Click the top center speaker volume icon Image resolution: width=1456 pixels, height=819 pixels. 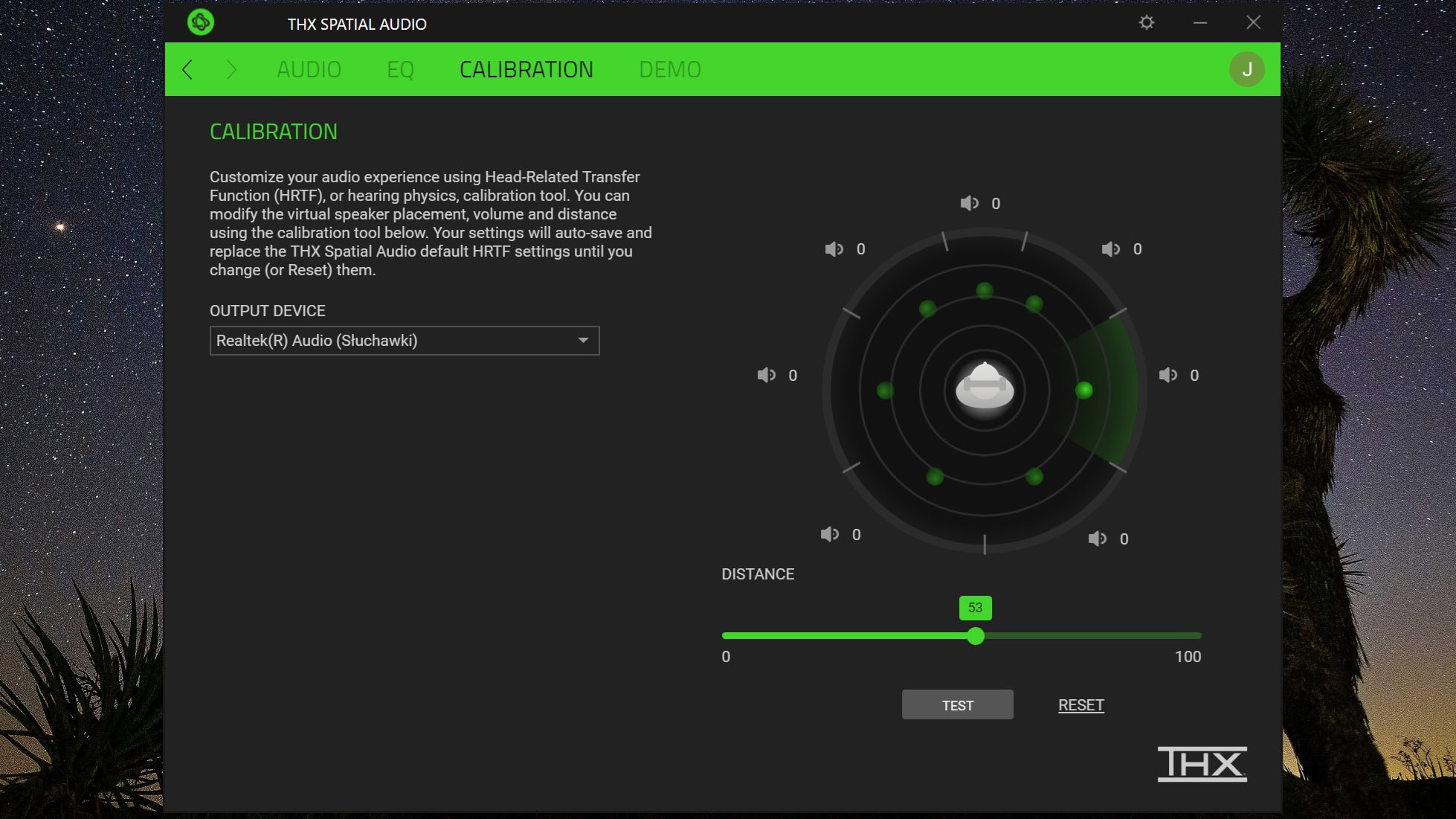tap(970, 203)
